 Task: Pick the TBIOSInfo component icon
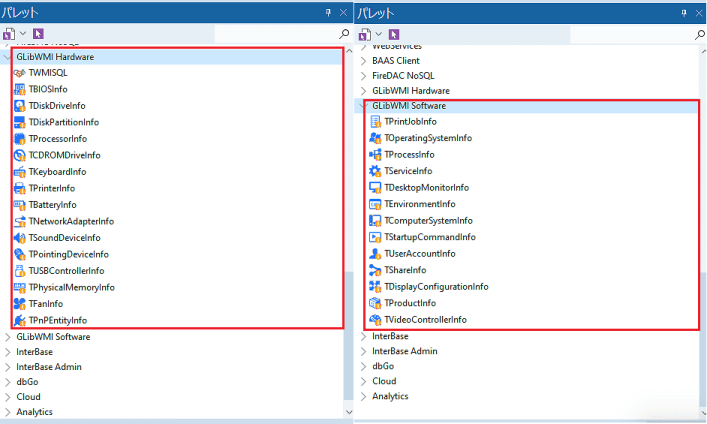tap(19, 89)
